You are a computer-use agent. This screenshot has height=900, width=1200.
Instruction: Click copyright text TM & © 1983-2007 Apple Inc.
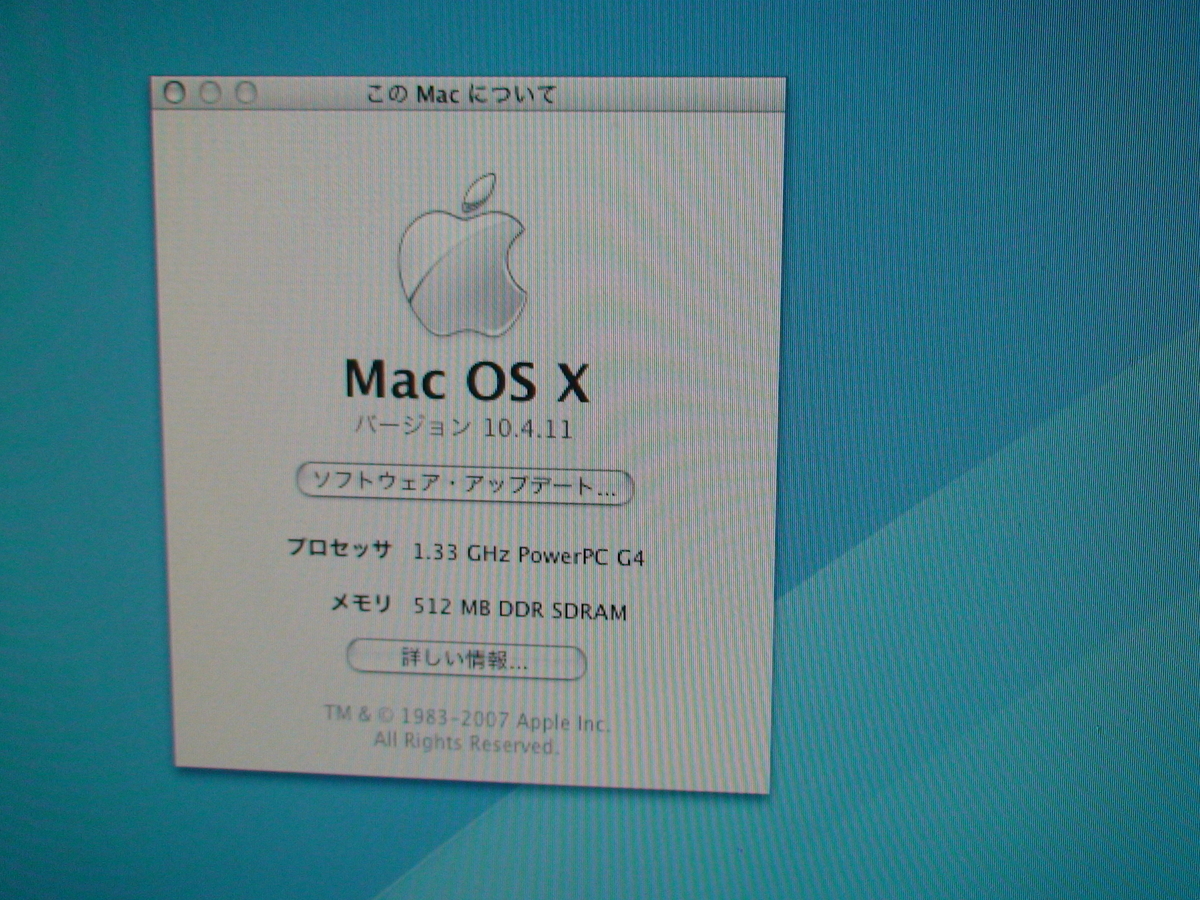click(x=467, y=719)
